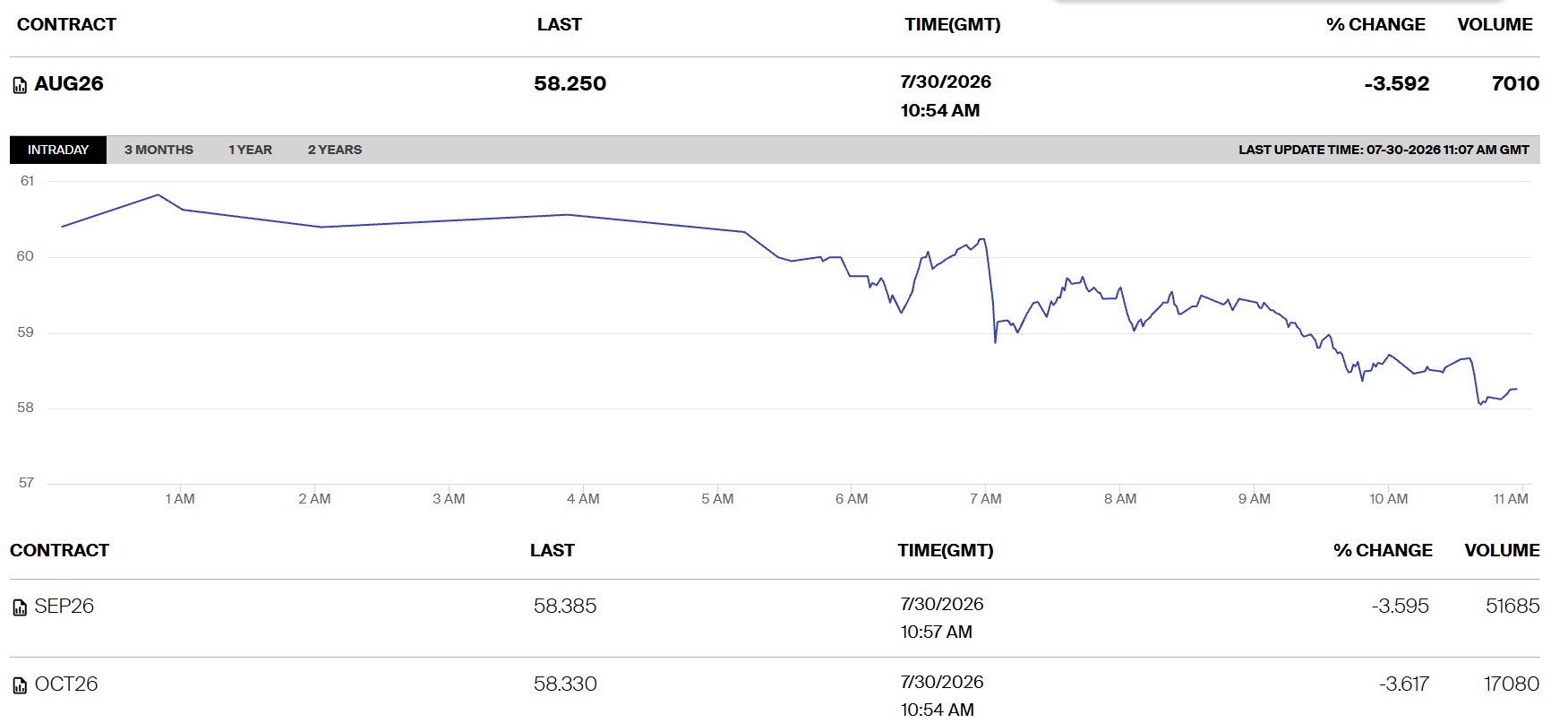Screen dimensions: 1568x723
Task: Click the SEP26 volume value 51685
Action: 1512,607
